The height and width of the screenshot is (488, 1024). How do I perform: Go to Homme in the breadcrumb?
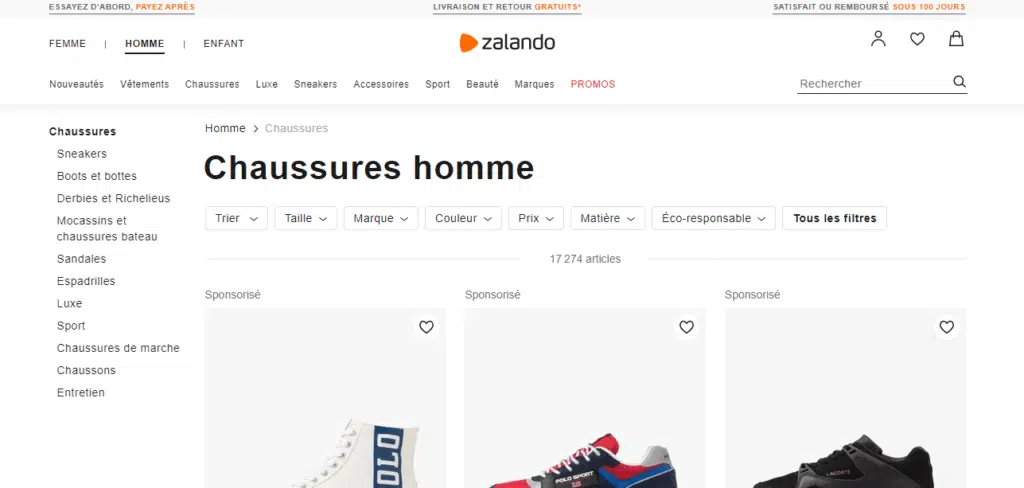(x=225, y=128)
